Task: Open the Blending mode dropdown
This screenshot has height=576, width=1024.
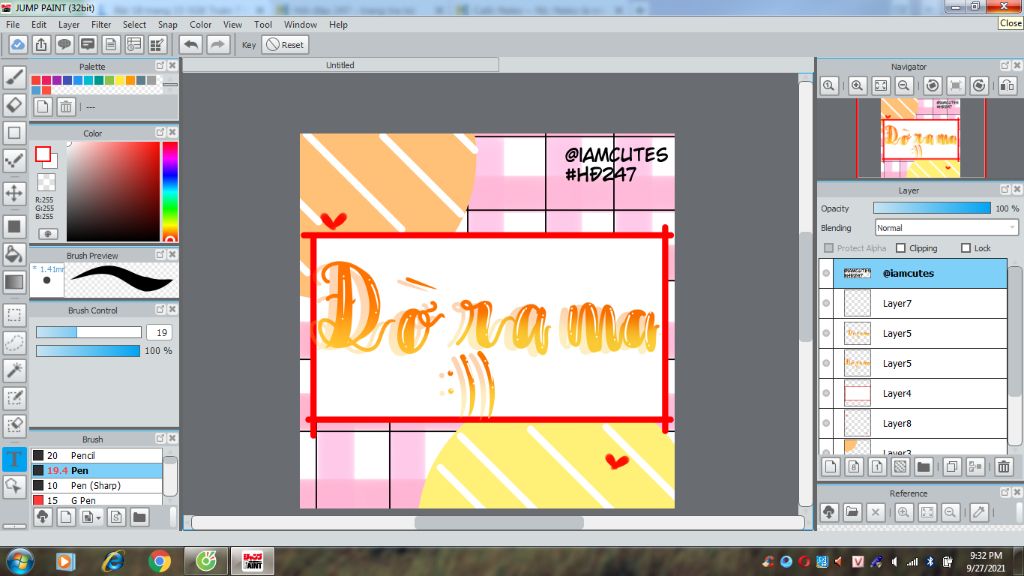Action: [946, 228]
